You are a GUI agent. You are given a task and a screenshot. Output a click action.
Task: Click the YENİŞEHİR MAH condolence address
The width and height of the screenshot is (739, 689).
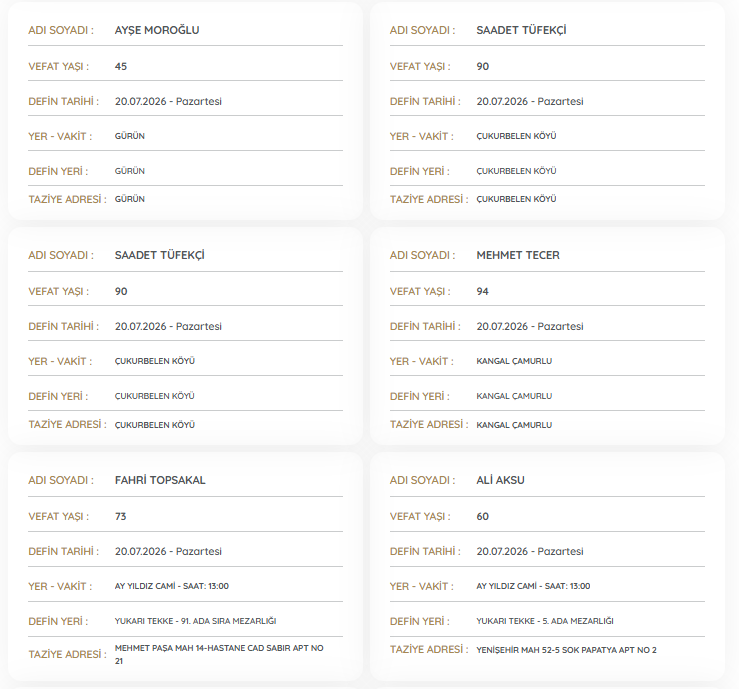567,650
